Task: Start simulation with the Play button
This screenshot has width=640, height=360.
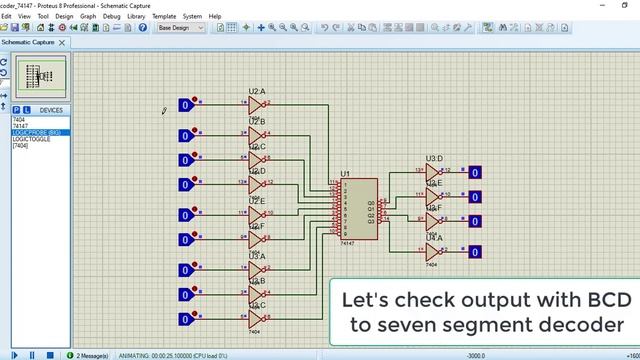Action: [15, 355]
